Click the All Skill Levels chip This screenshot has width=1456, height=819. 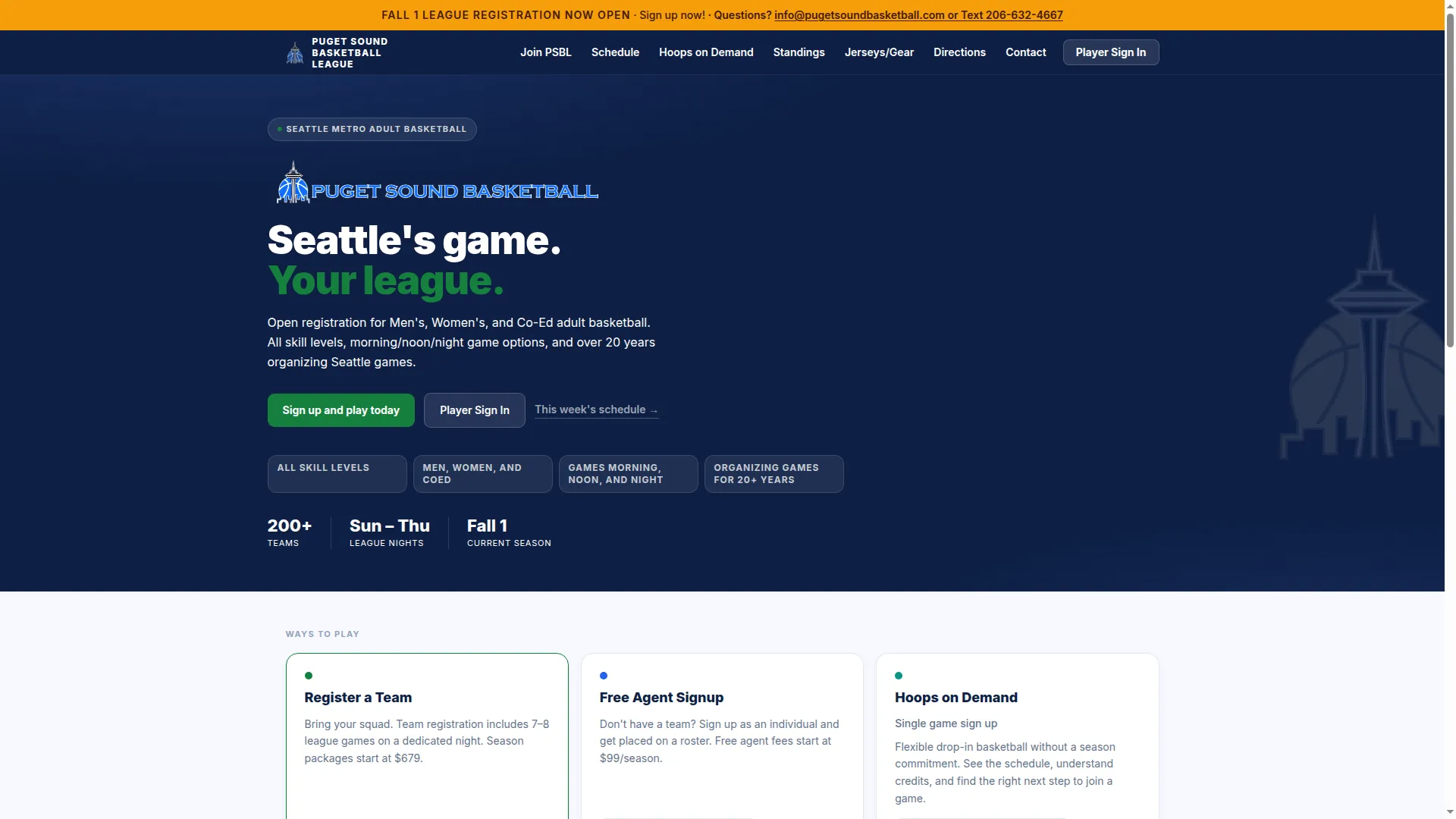[337, 474]
